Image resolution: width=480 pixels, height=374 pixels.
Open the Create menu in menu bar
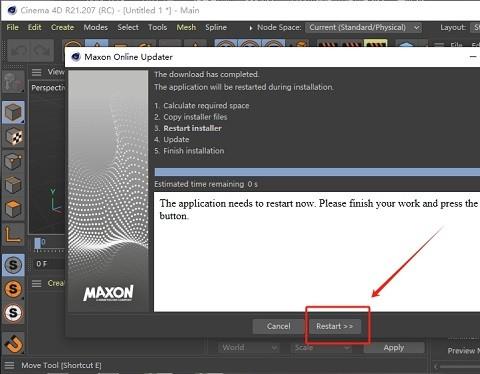(62, 27)
